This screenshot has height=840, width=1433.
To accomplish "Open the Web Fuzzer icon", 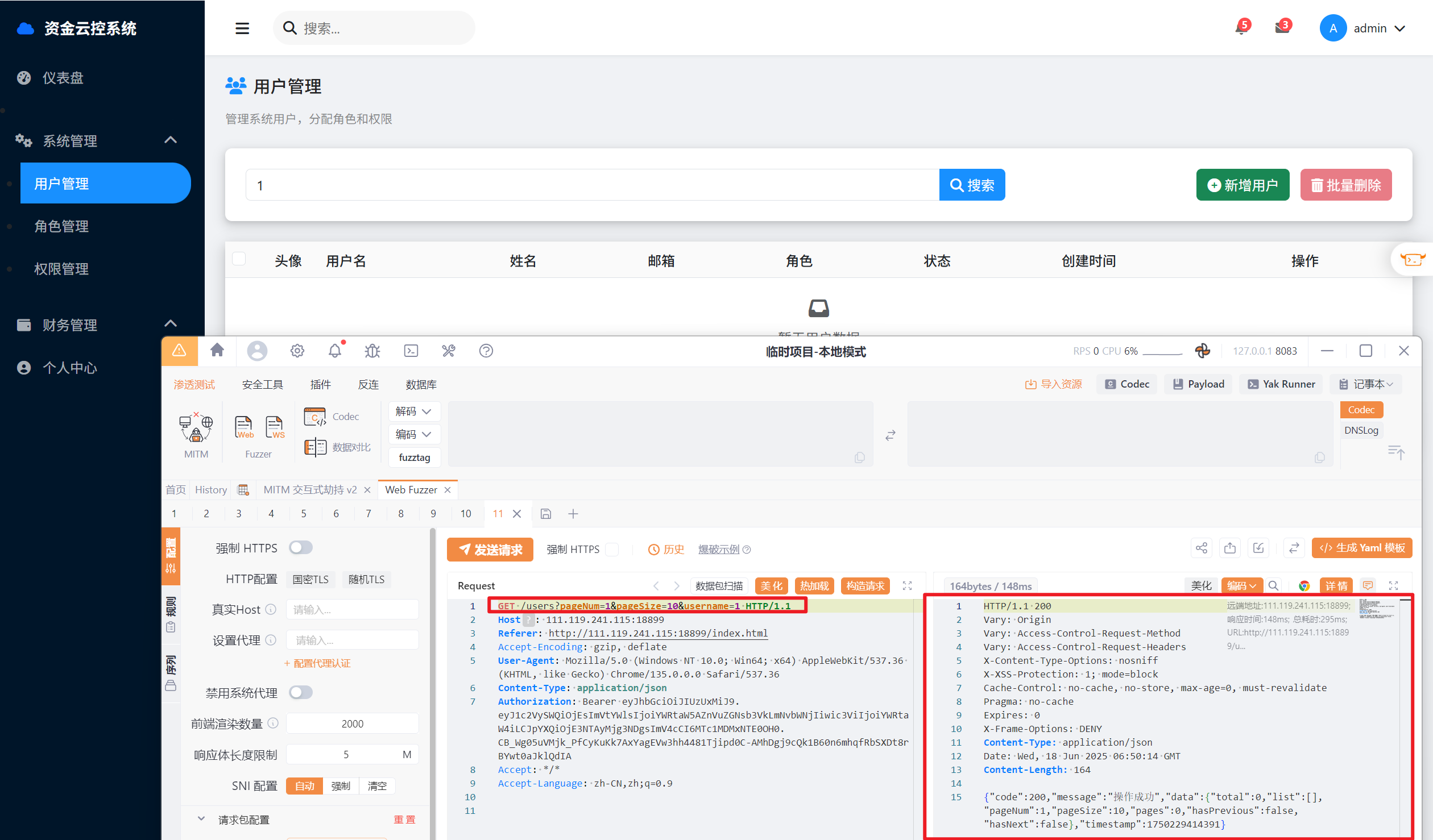I will (244, 427).
